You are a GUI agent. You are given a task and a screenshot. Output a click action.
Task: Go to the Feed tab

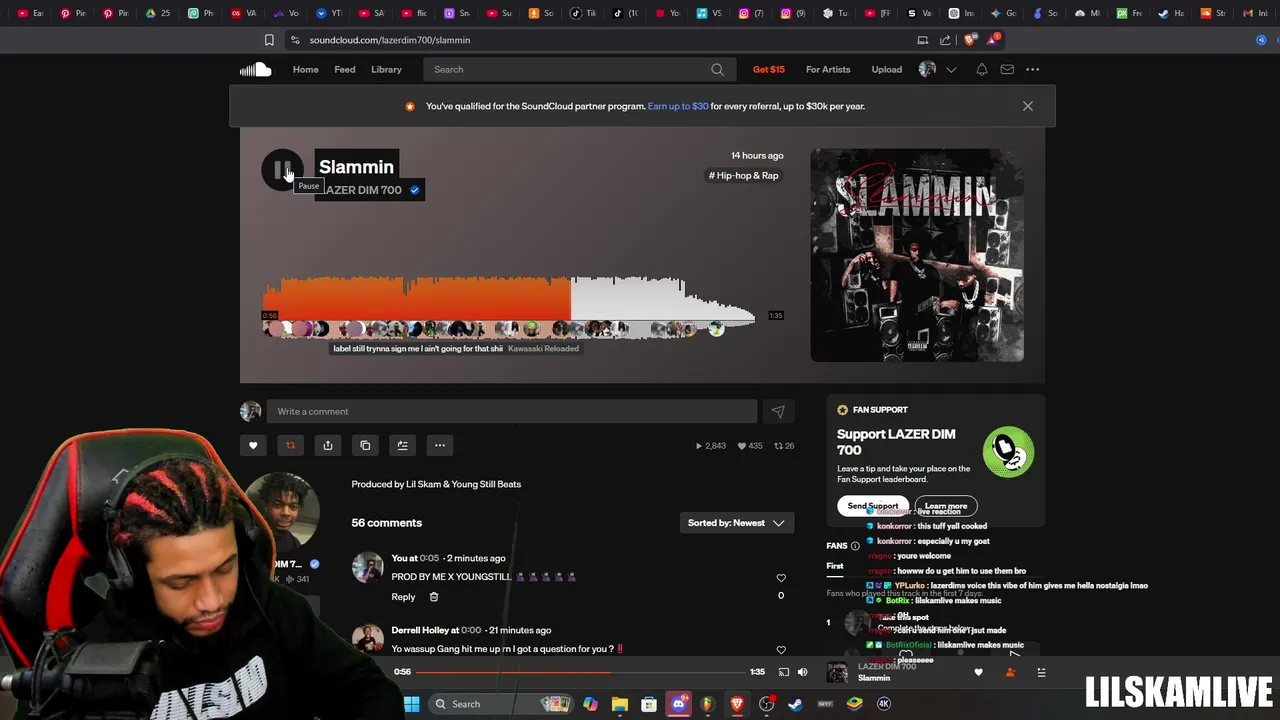click(345, 69)
